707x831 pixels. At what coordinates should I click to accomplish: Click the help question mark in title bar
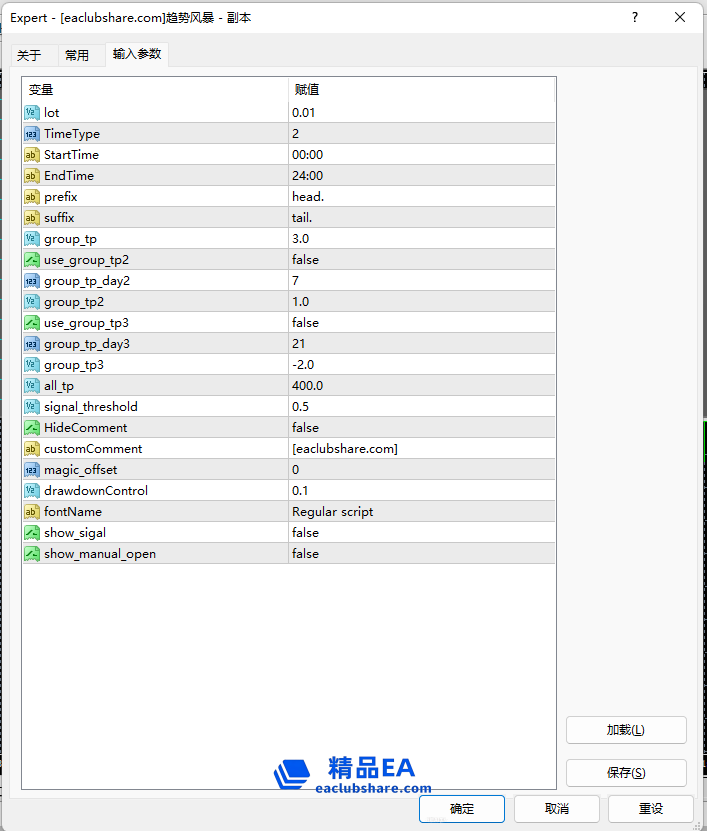coord(635,17)
